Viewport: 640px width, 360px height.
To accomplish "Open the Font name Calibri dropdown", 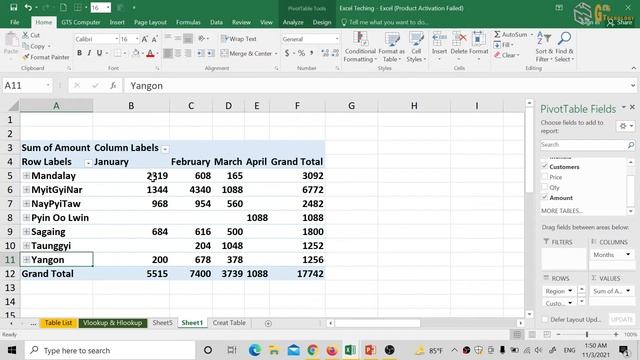I will tap(116, 39).
